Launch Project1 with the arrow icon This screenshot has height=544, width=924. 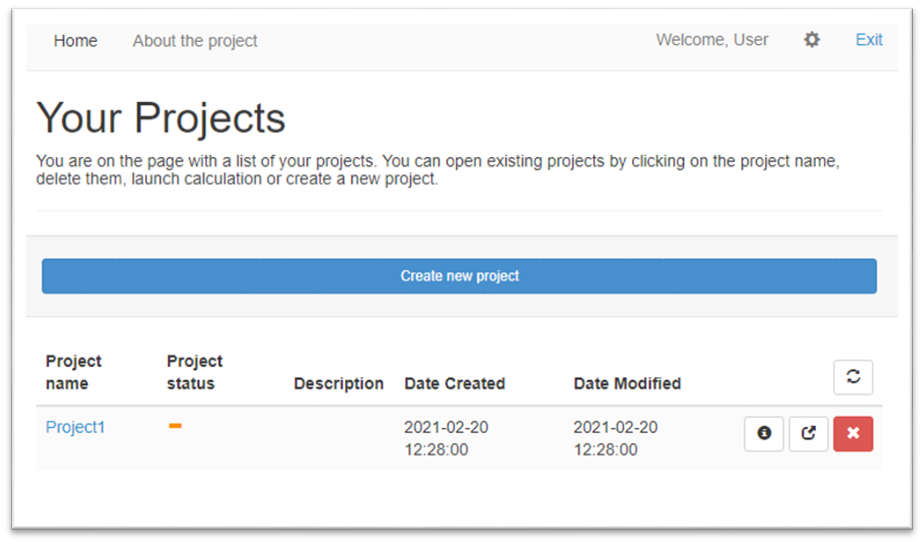click(x=808, y=434)
